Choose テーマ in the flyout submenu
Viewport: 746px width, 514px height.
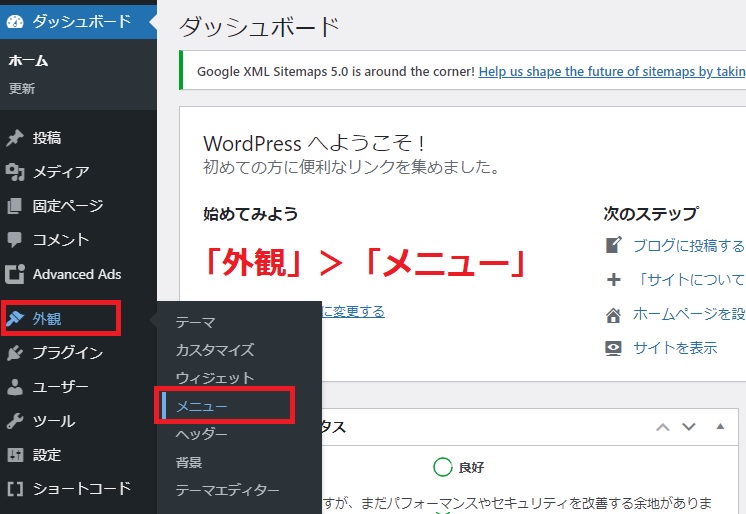coord(196,322)
